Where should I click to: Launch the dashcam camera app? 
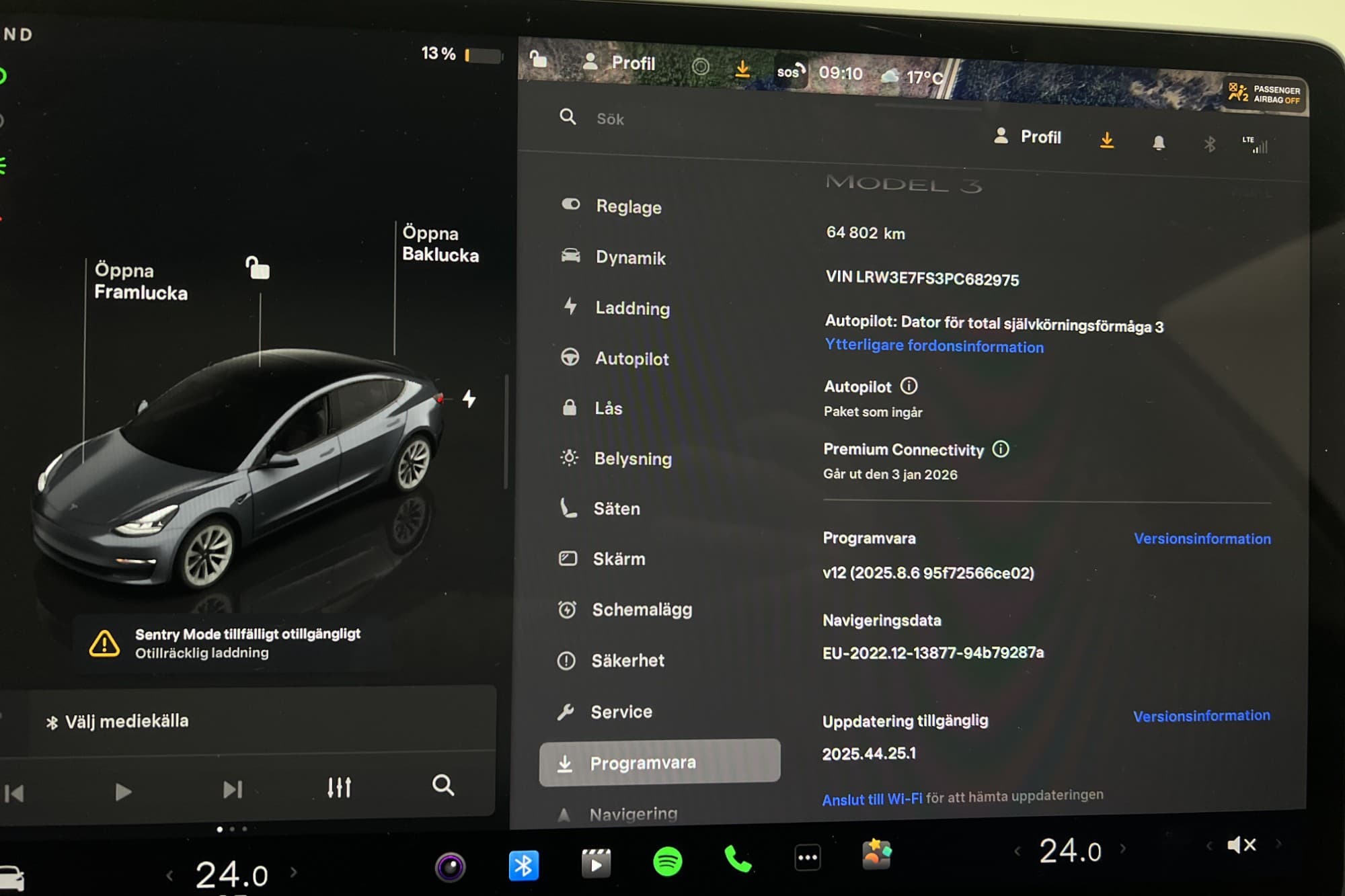[x=450, y=866]
